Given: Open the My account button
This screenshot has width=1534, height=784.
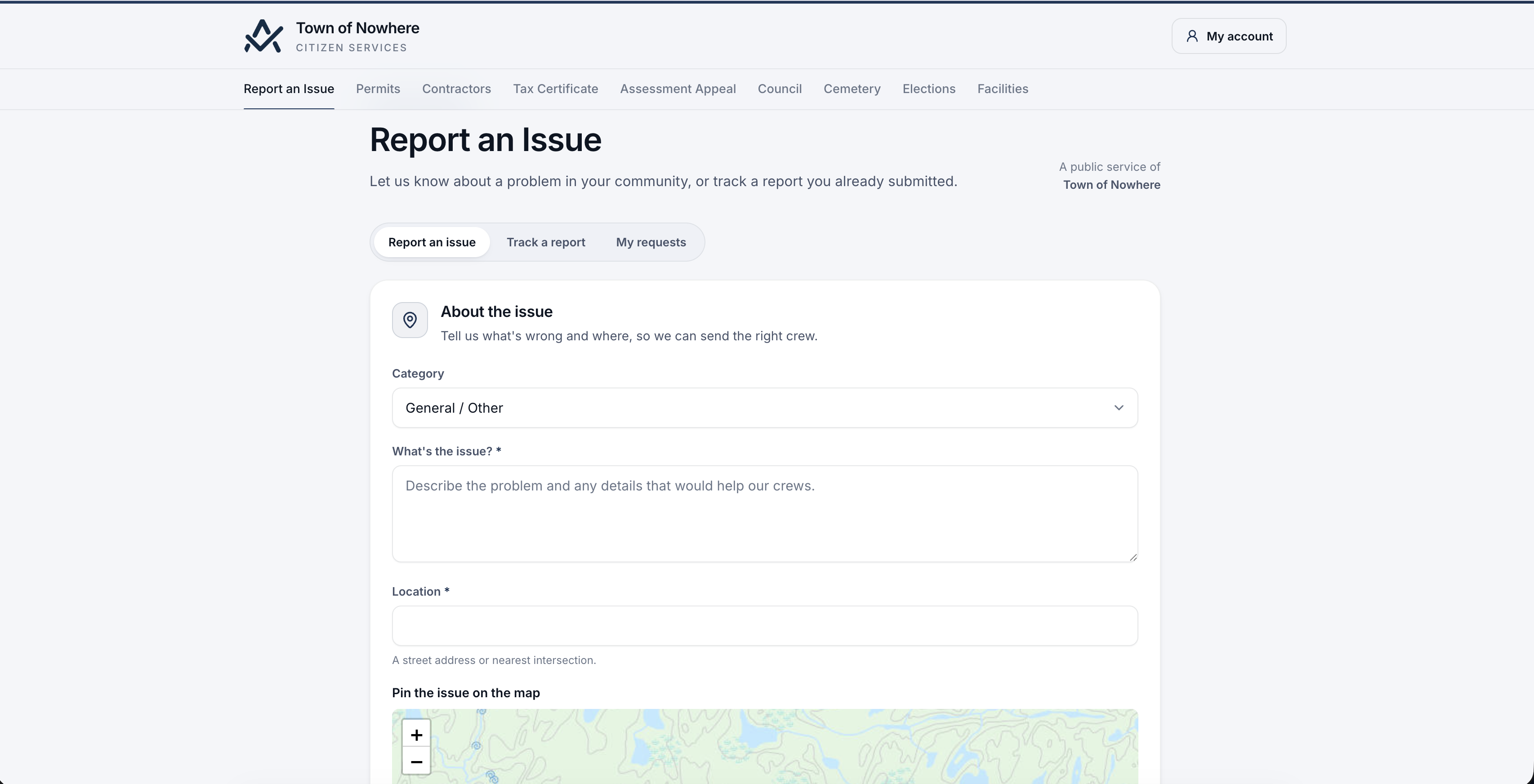Looking at the screenshot, I should click(x=1229, y=36).
